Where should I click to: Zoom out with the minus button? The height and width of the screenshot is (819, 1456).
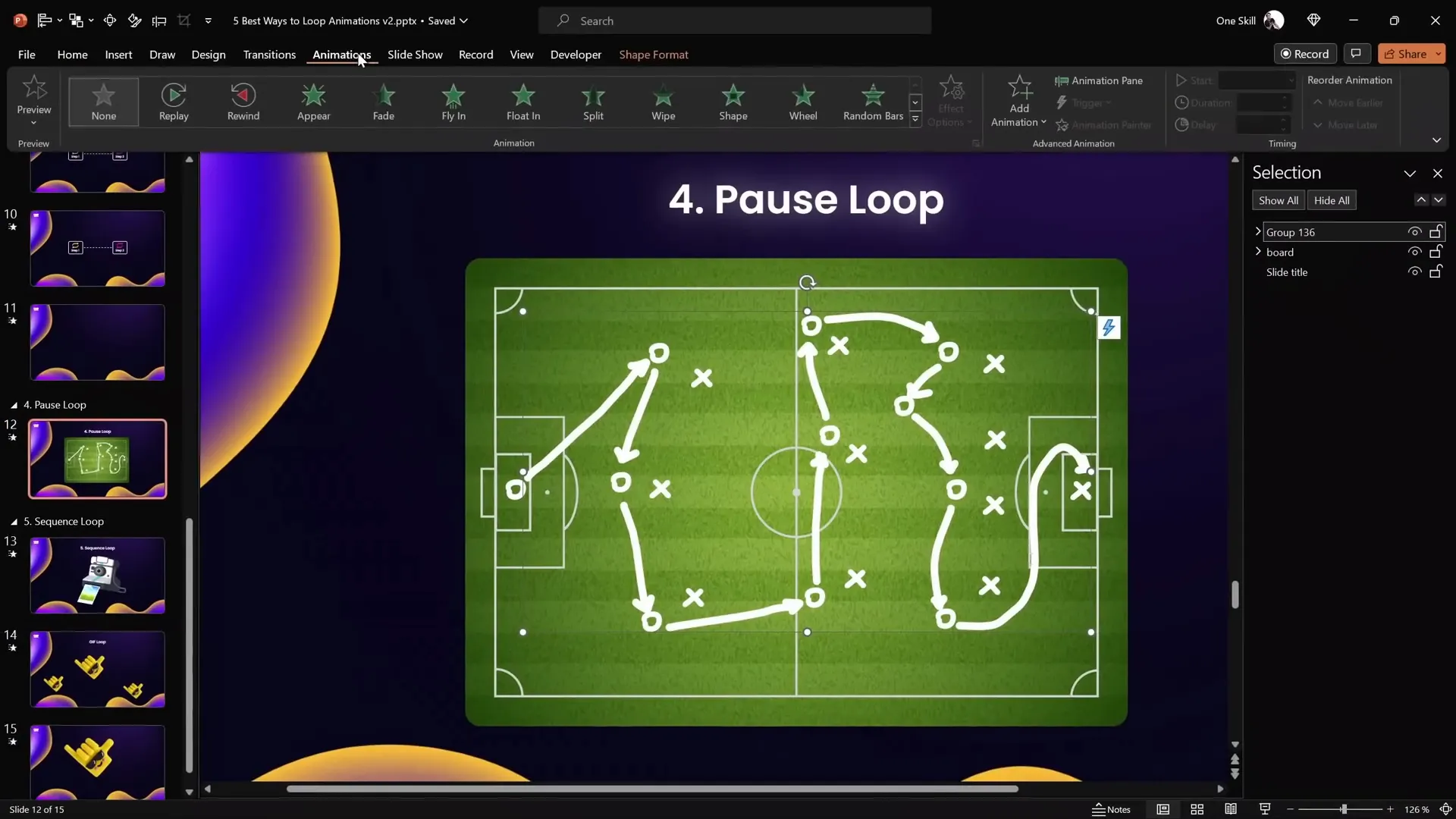(1290, 809)
